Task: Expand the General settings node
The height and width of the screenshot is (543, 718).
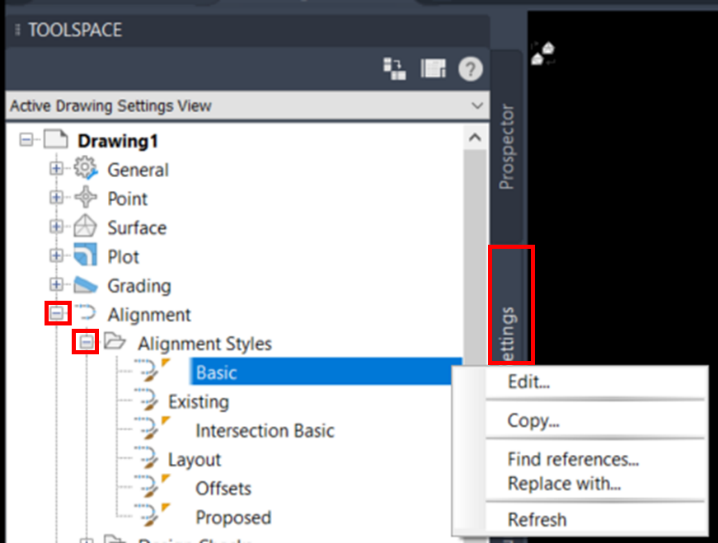Action: (57, 170)
